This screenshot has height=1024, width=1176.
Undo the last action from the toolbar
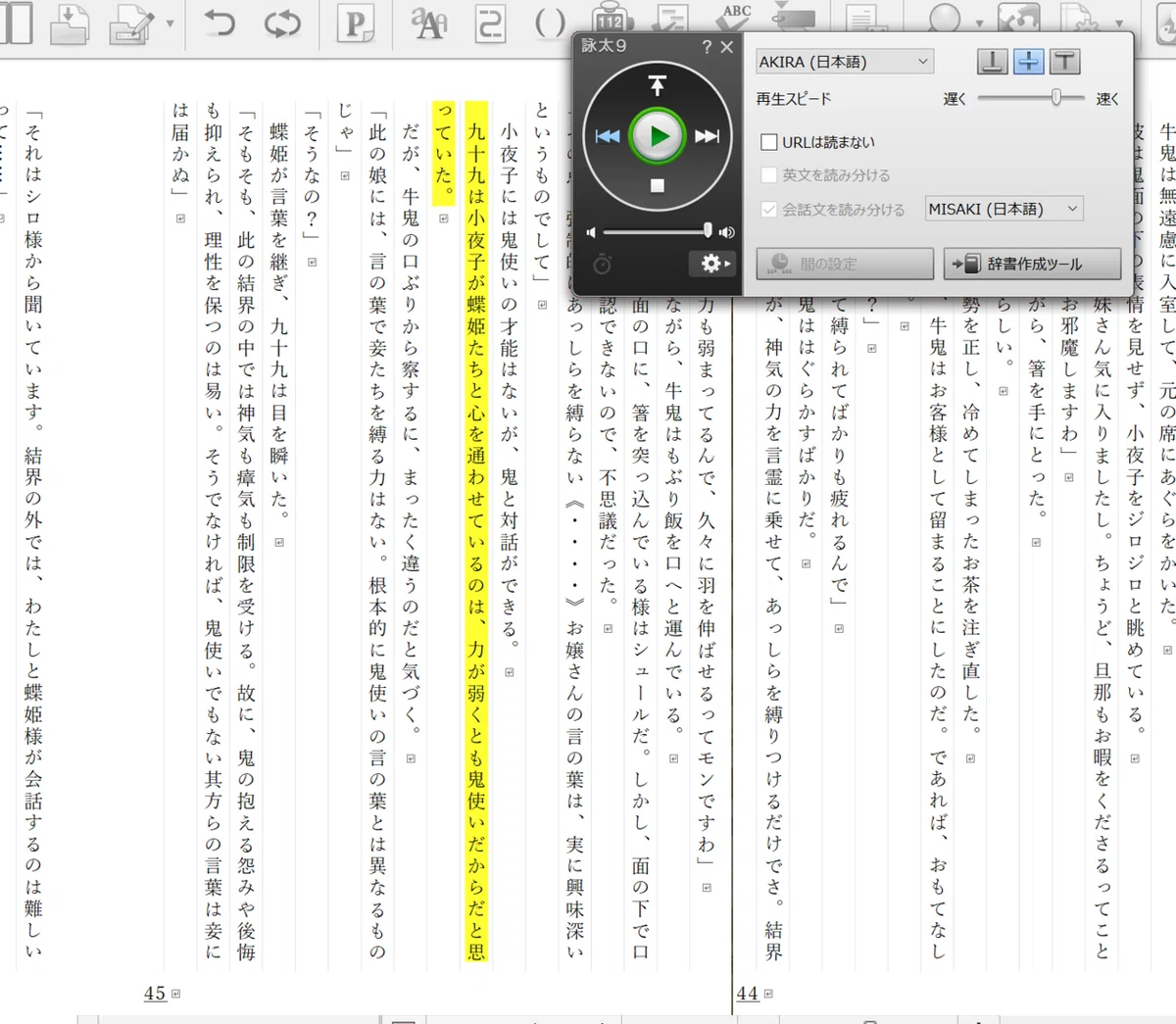coord(220,23)
